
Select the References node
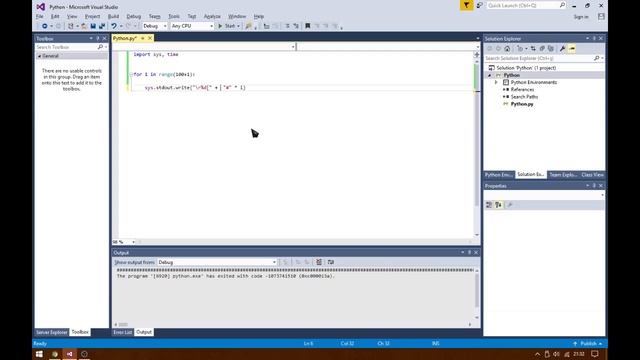[x=522, y=89]
